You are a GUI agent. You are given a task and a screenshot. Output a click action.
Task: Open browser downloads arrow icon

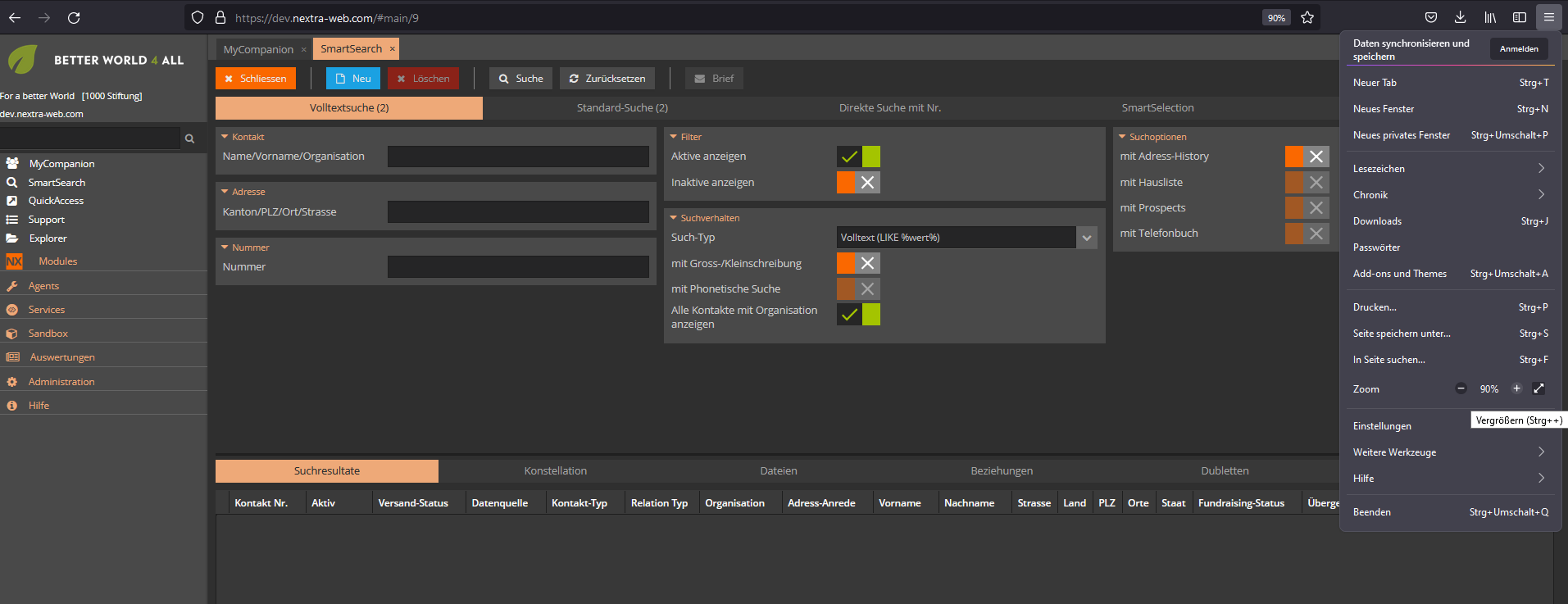[1461, 17]
